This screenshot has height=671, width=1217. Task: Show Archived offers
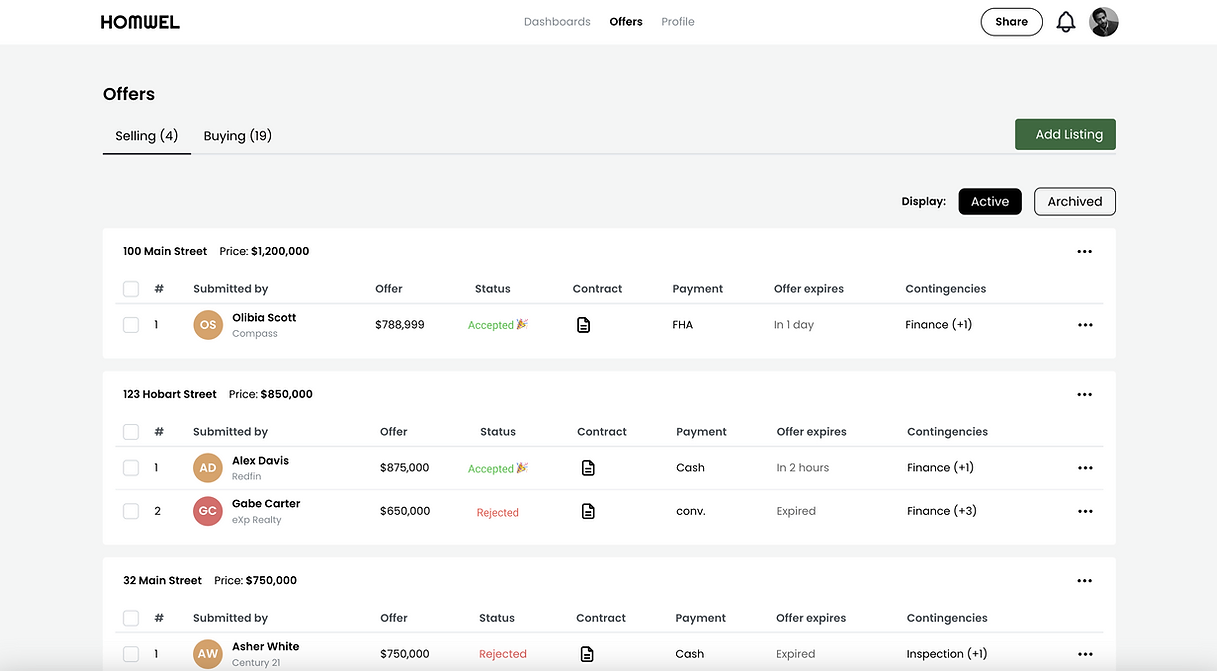[1074, 202]
